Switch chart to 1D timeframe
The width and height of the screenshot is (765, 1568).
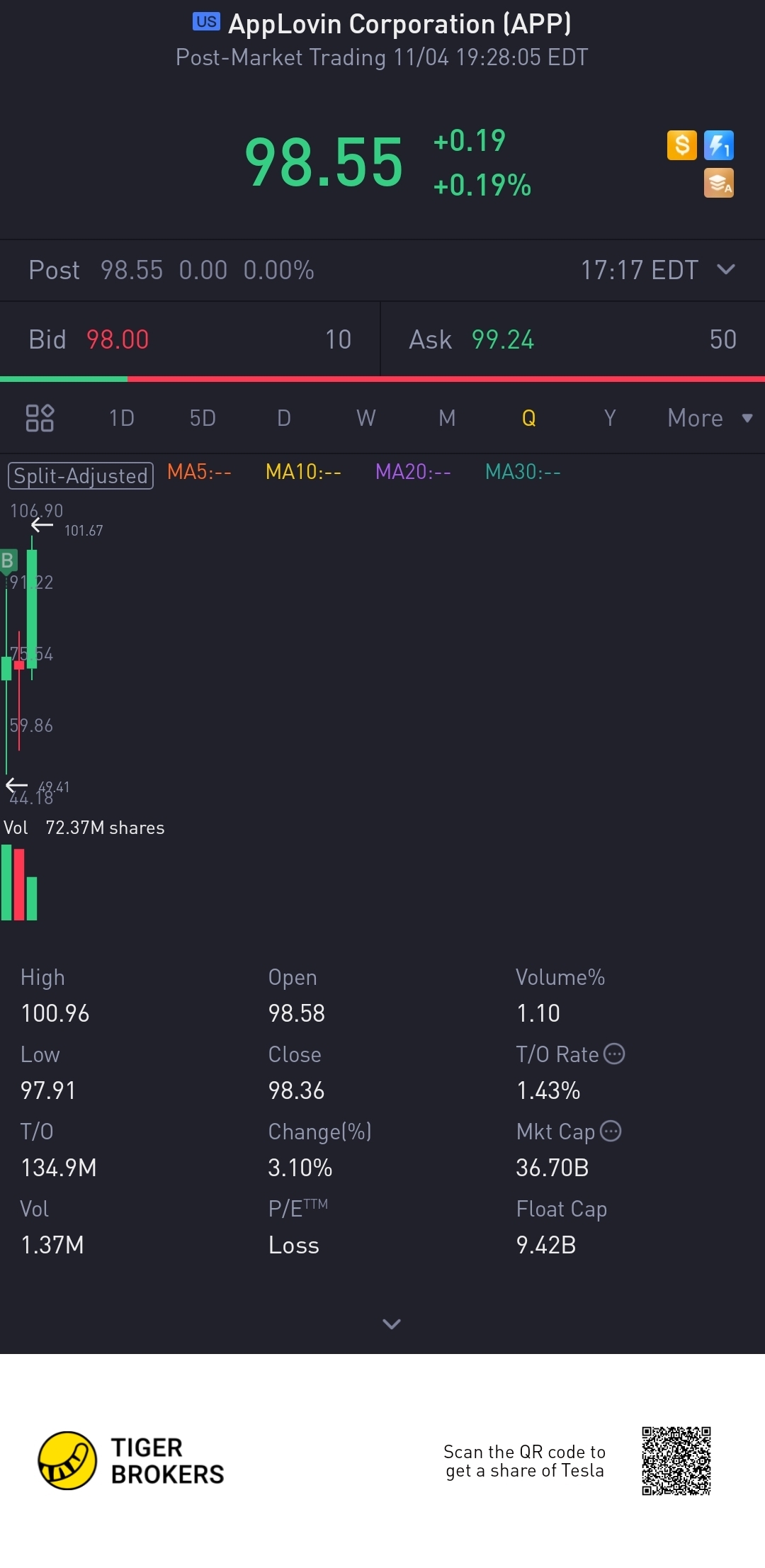click(x=122, y=418)
